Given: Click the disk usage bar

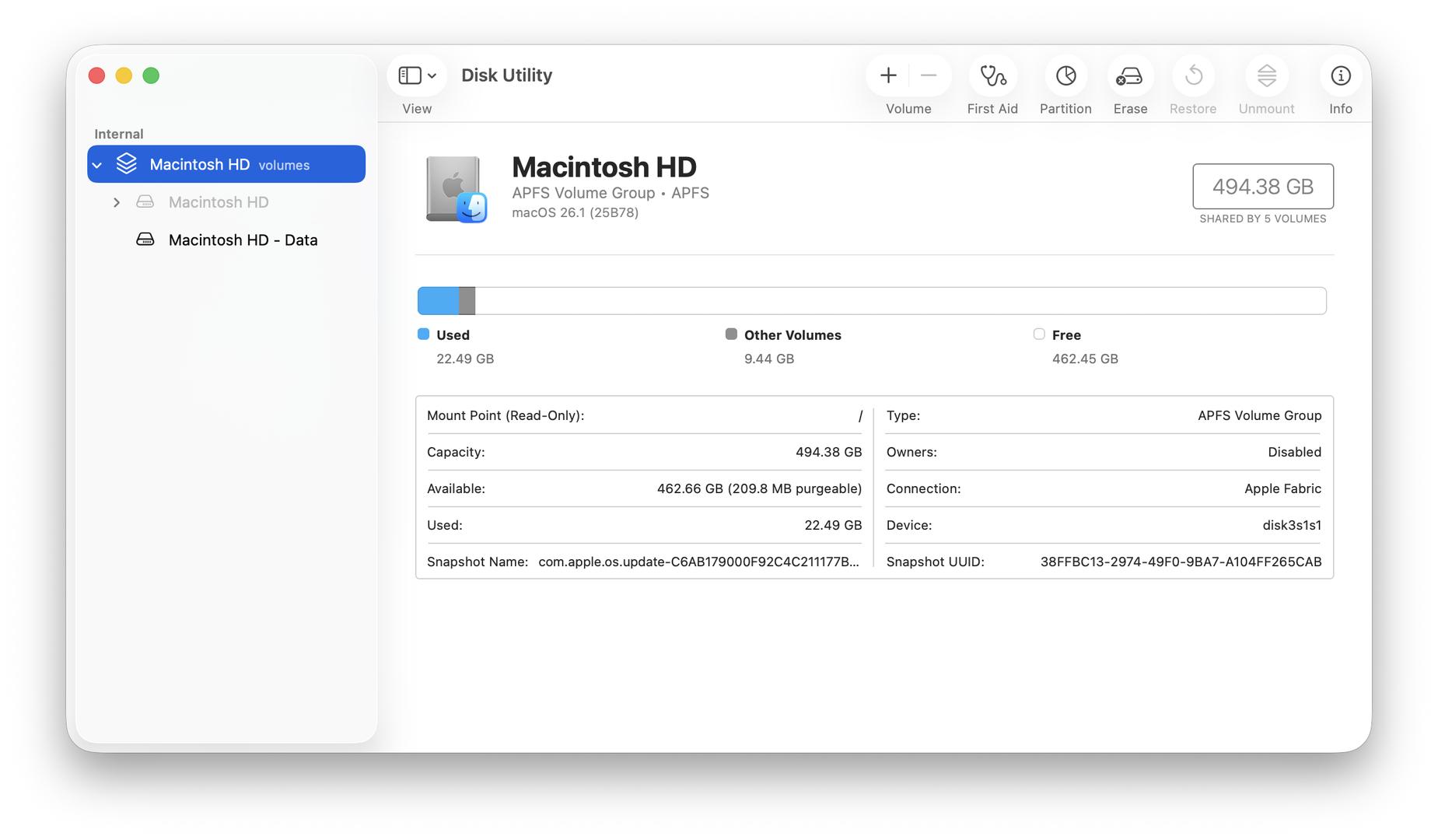Looking at the screenshot, I should (871, 301).
